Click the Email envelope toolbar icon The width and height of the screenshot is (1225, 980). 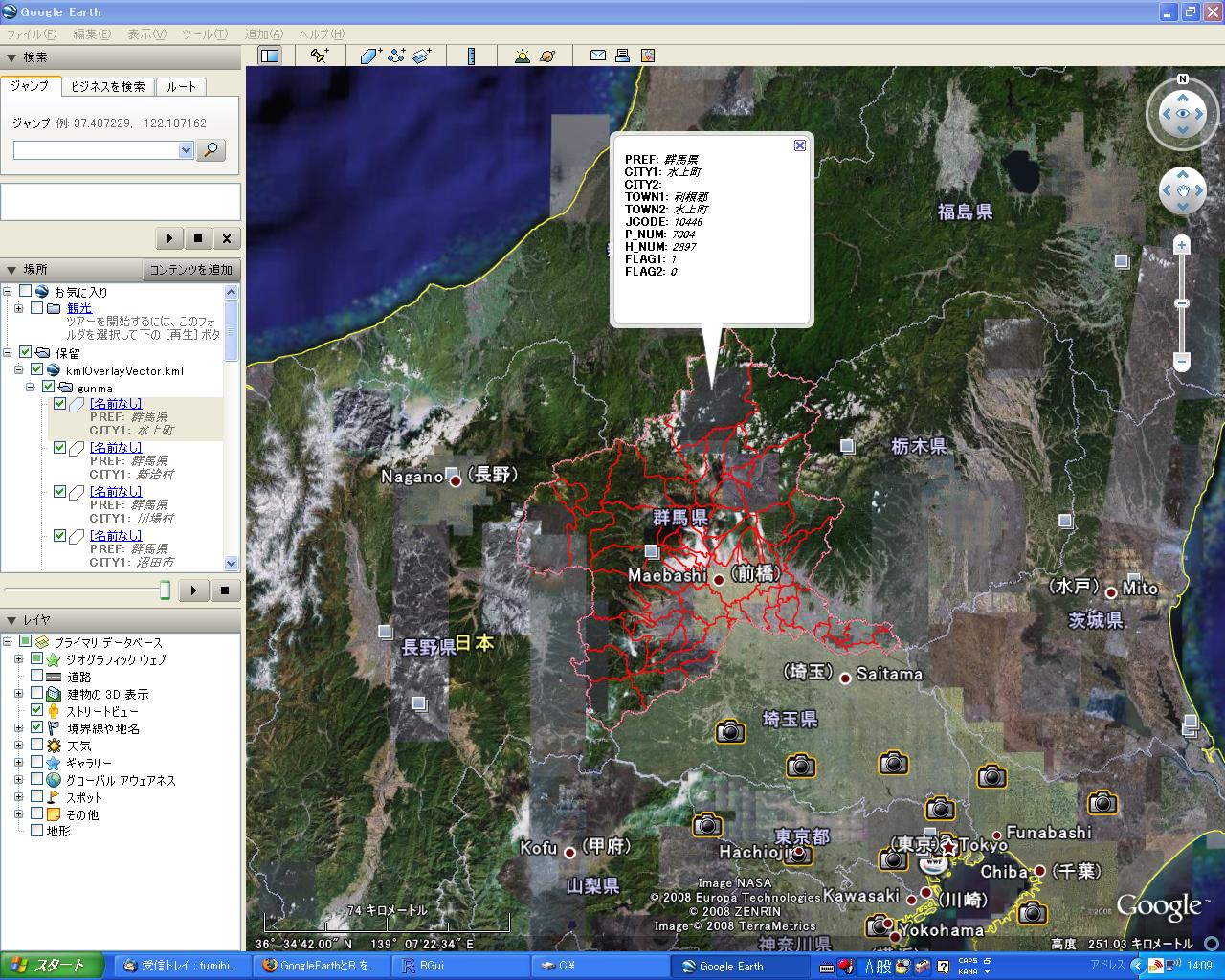click(x=597, y=56)
